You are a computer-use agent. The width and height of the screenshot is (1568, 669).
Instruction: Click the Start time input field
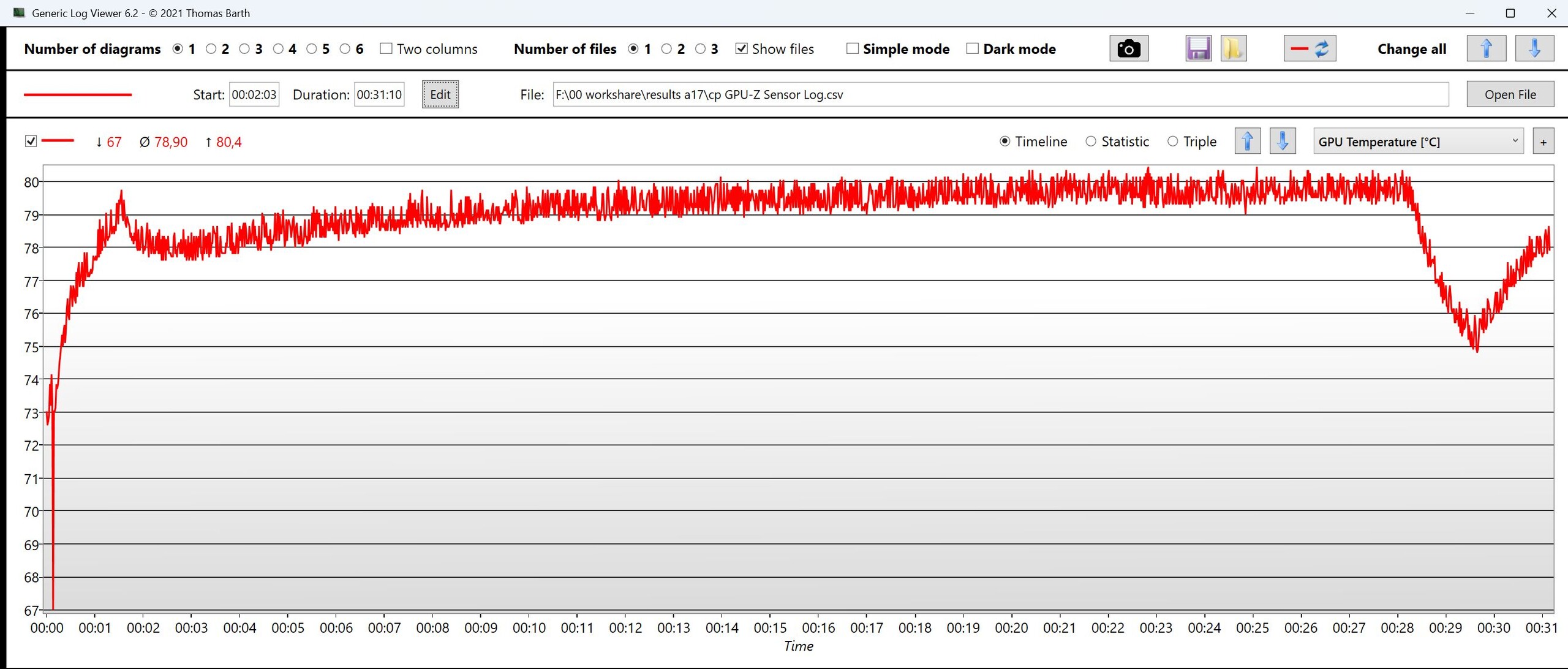(x=254, y=94)
